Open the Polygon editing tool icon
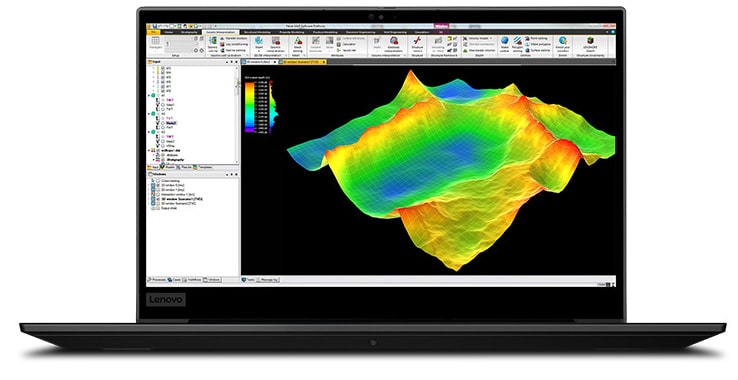The height and width of the screenshot is (380, 738). point(517,40)
